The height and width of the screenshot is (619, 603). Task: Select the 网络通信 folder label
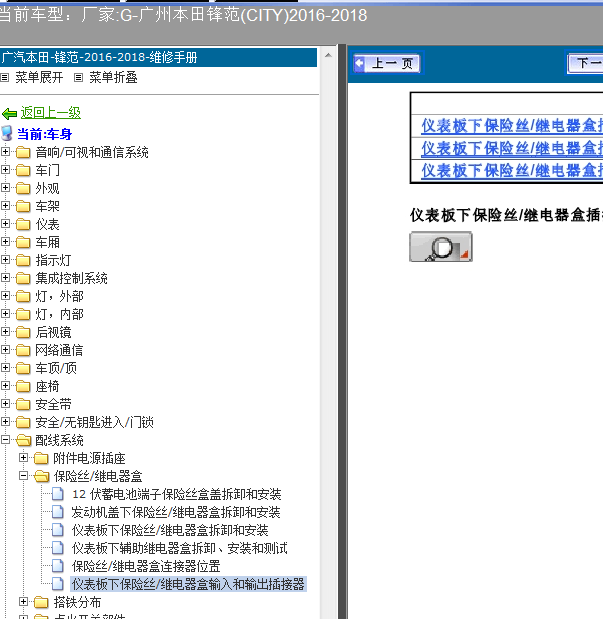pyautogui.click(x=59, y=351)
